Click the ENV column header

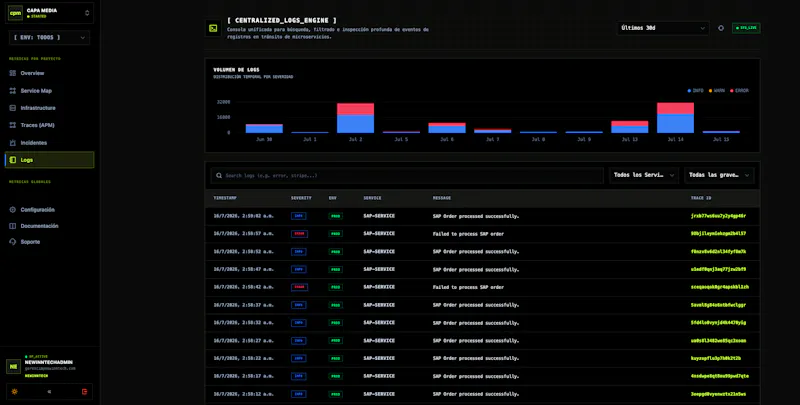click(333, 198)
